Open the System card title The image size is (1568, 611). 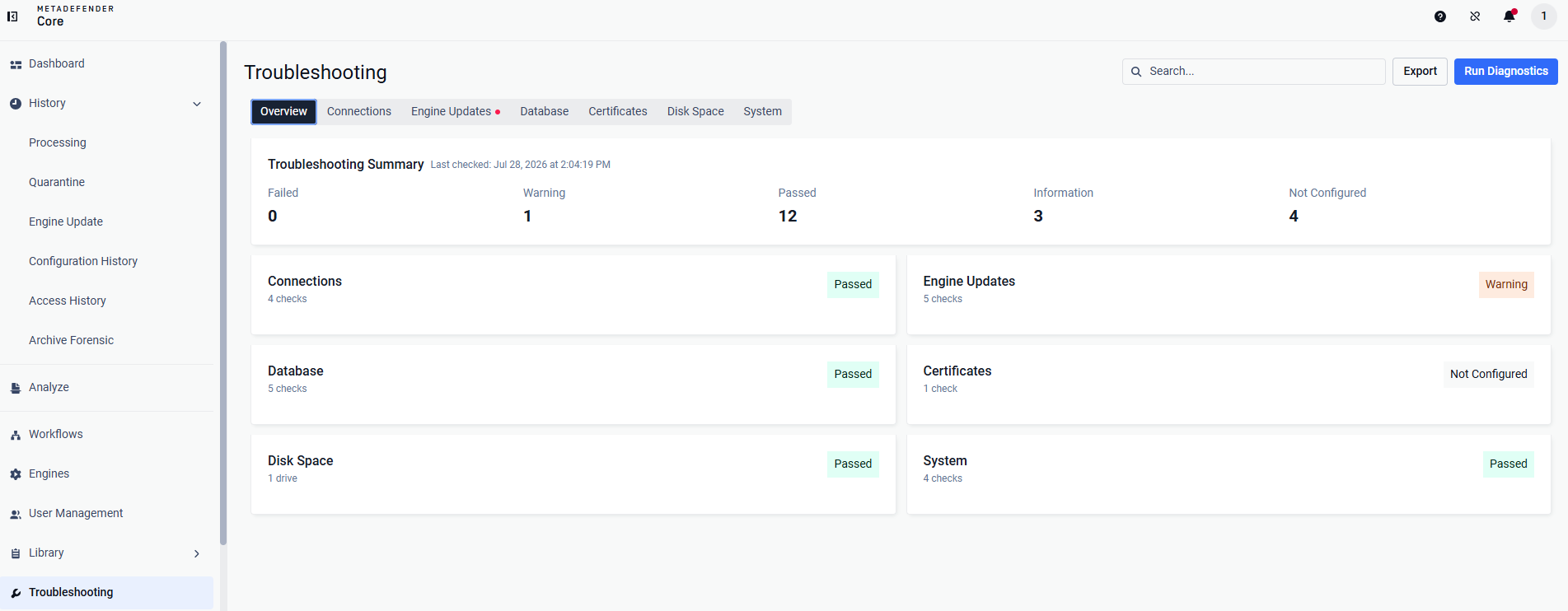pyautogui.click(x=945, y=461)
